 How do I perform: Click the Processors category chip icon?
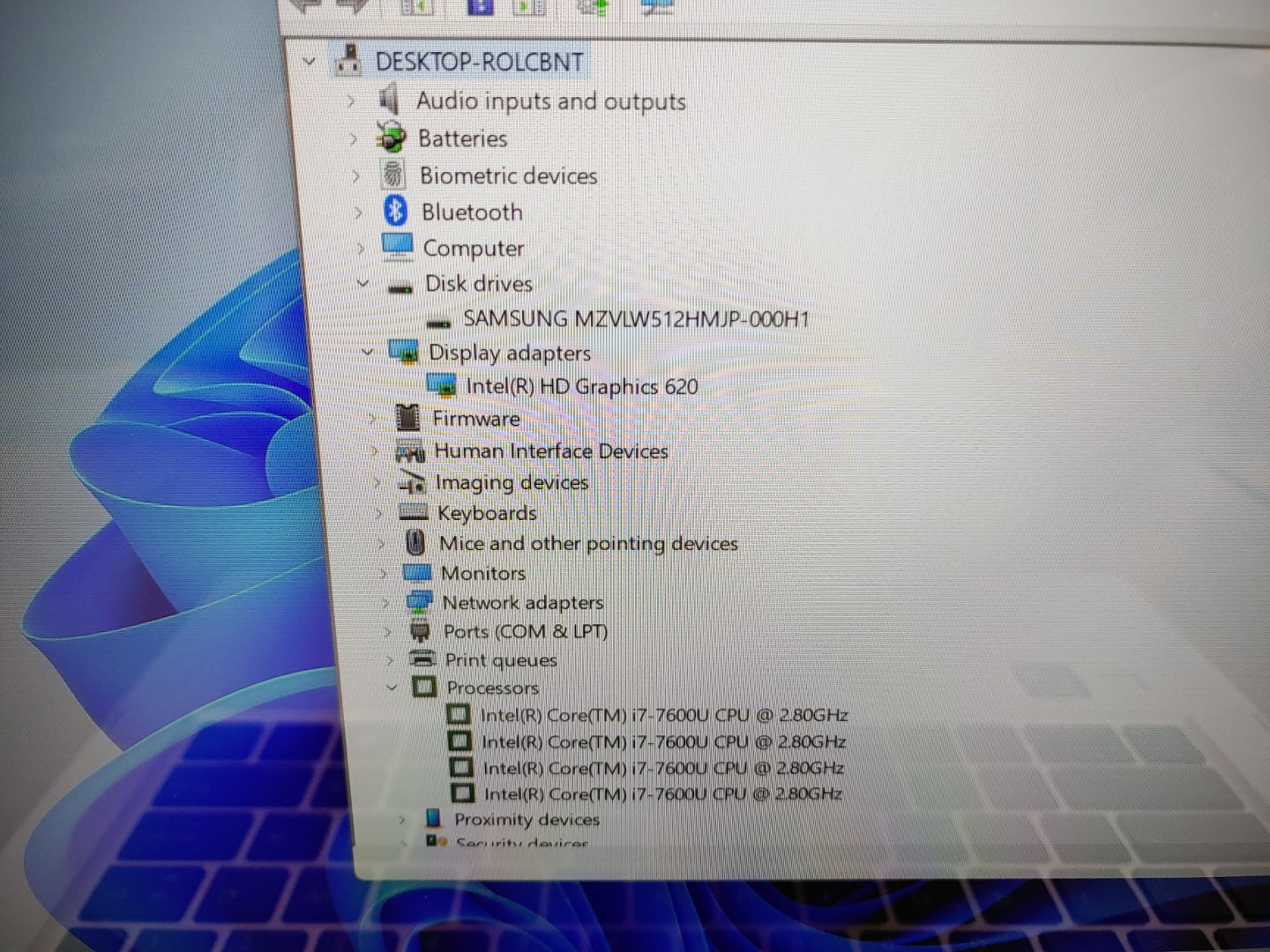[x=424, y=686]
